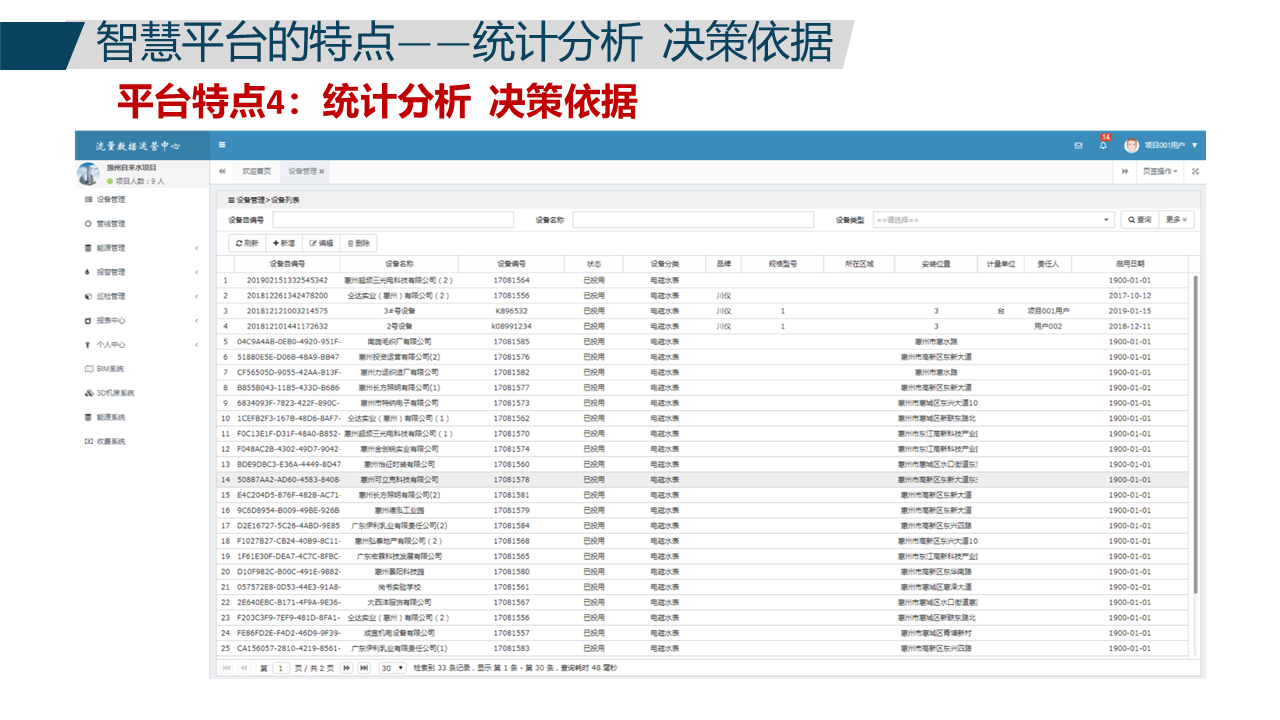The height and width of the screenshot is (720, 1280).
Task: Open the 项目001用户 account dropdown arrow
Action: 1194,146
